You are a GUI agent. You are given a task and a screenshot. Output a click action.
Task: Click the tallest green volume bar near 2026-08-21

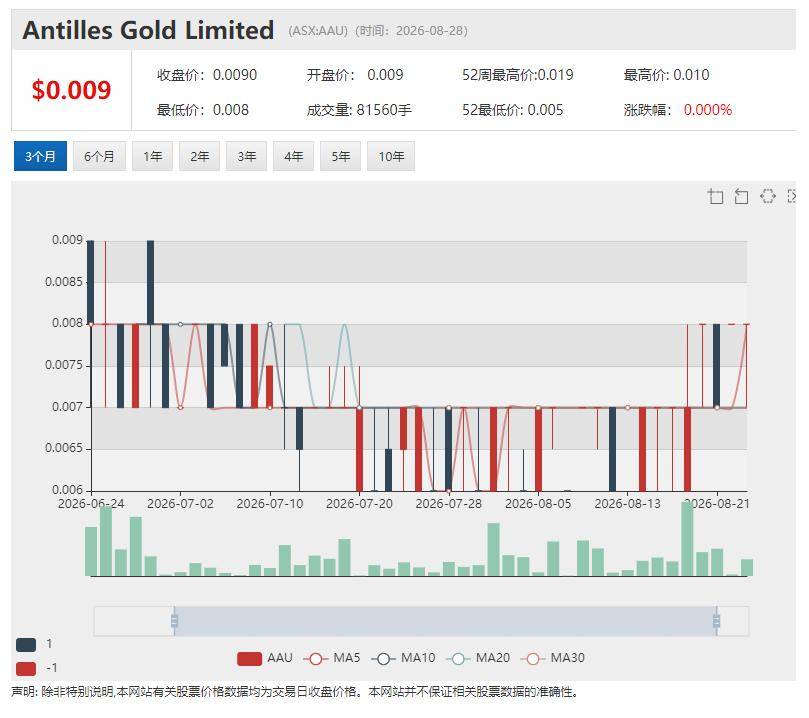[x=687, y=538]
